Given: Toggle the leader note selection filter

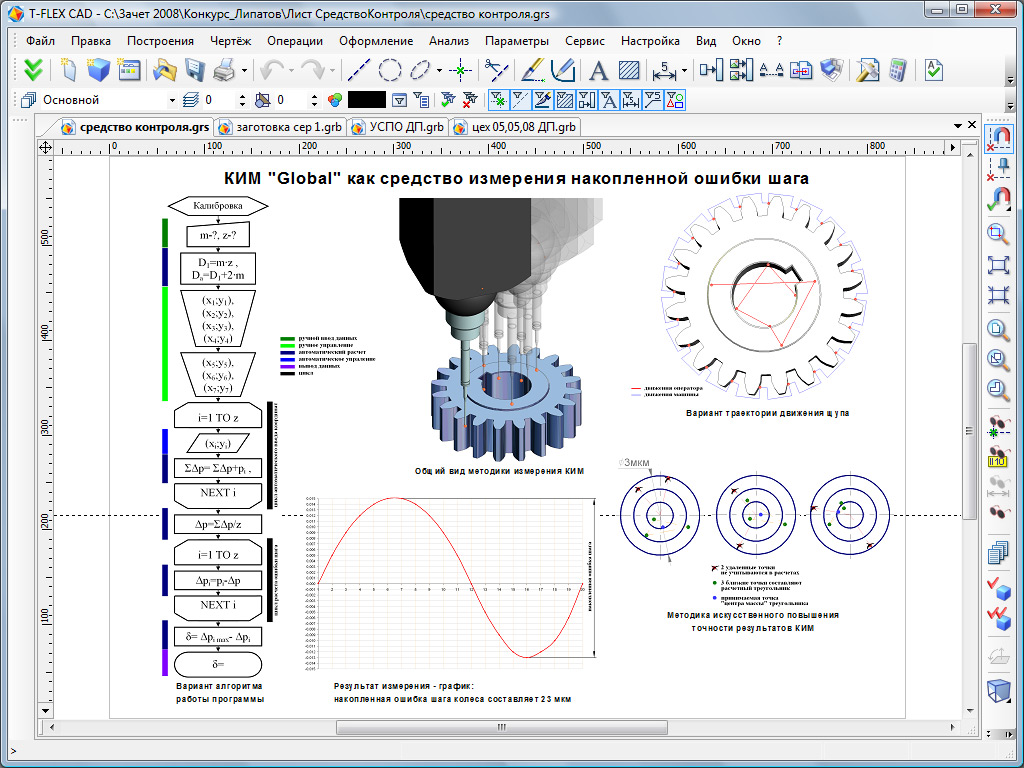Looking at the screenshot, I should (x=653, y=100).
